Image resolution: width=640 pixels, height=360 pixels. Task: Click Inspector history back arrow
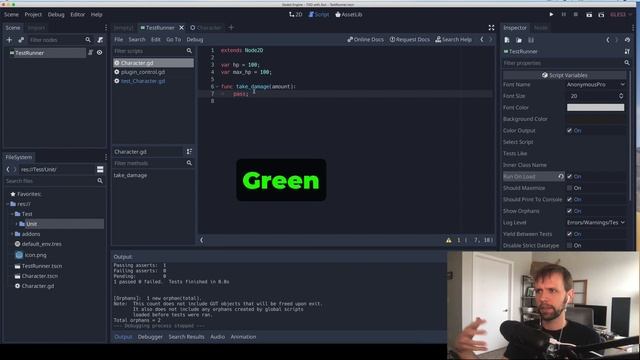point(608,40)
